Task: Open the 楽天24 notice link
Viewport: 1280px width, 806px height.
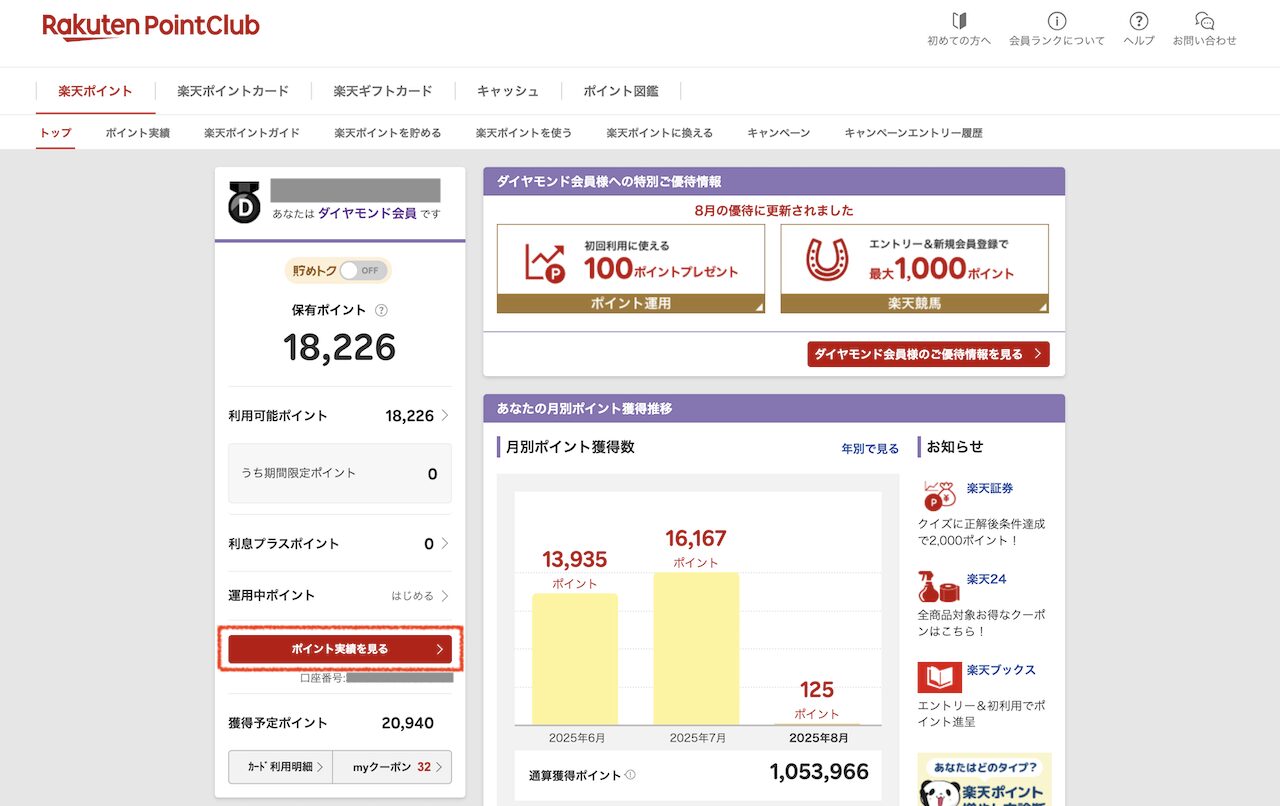Action: pos(986,579)
